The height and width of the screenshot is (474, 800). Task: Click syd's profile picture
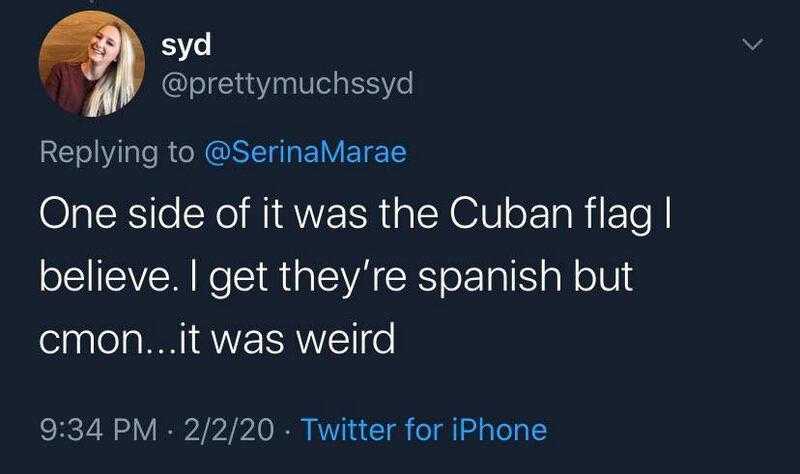point(80,70)
